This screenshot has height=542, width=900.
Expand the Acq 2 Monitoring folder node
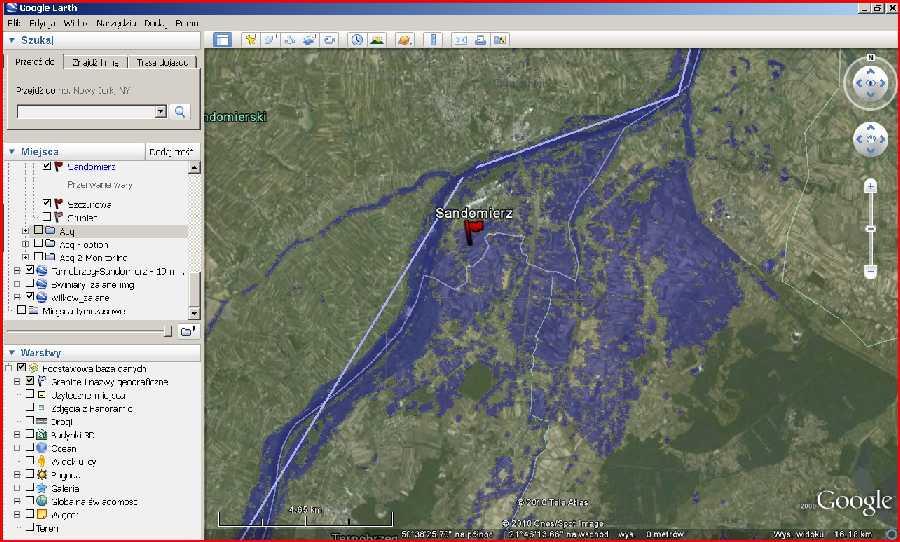click(x=25, y=257)
